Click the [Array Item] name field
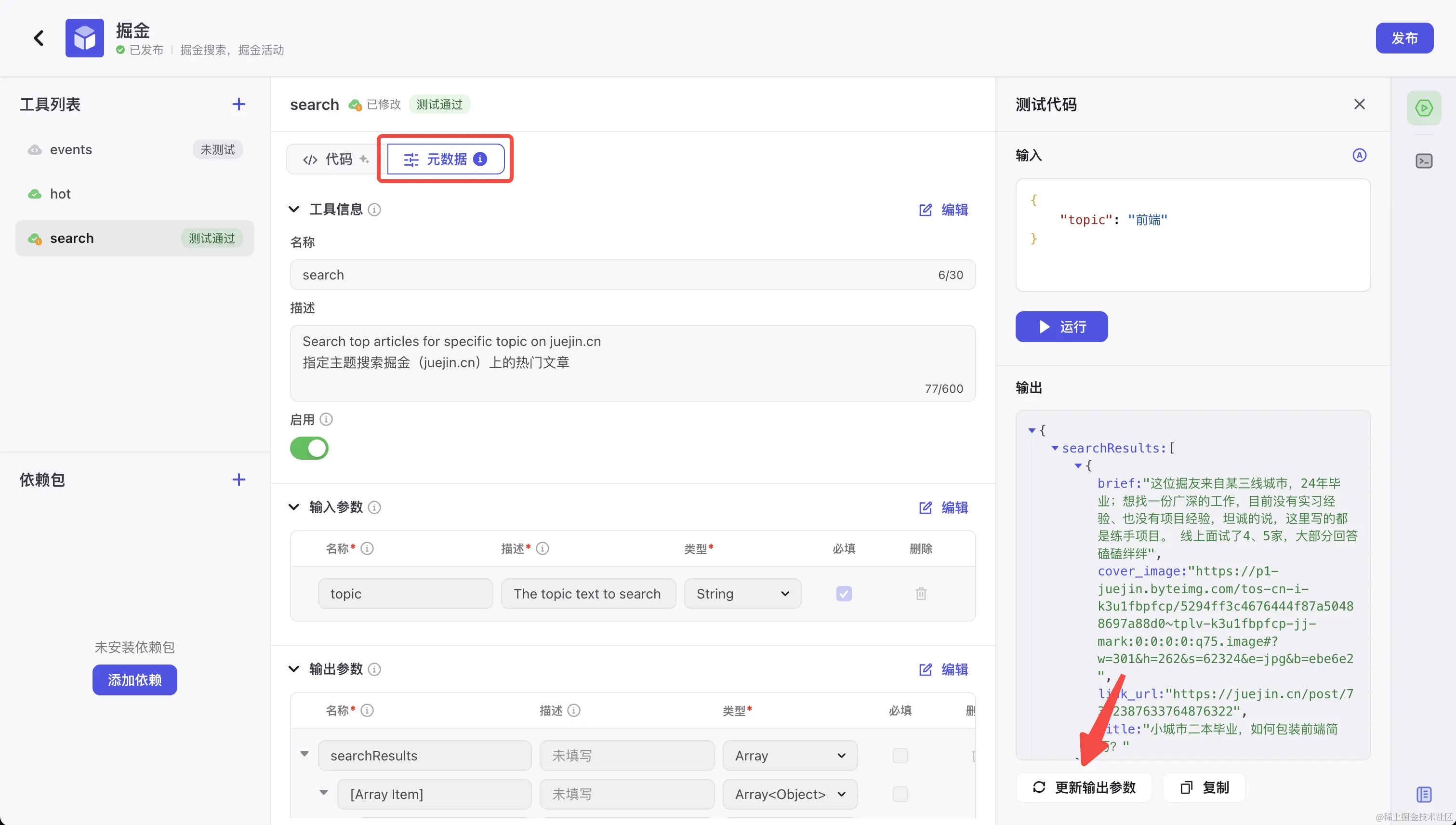 click(x=434, y=795)
